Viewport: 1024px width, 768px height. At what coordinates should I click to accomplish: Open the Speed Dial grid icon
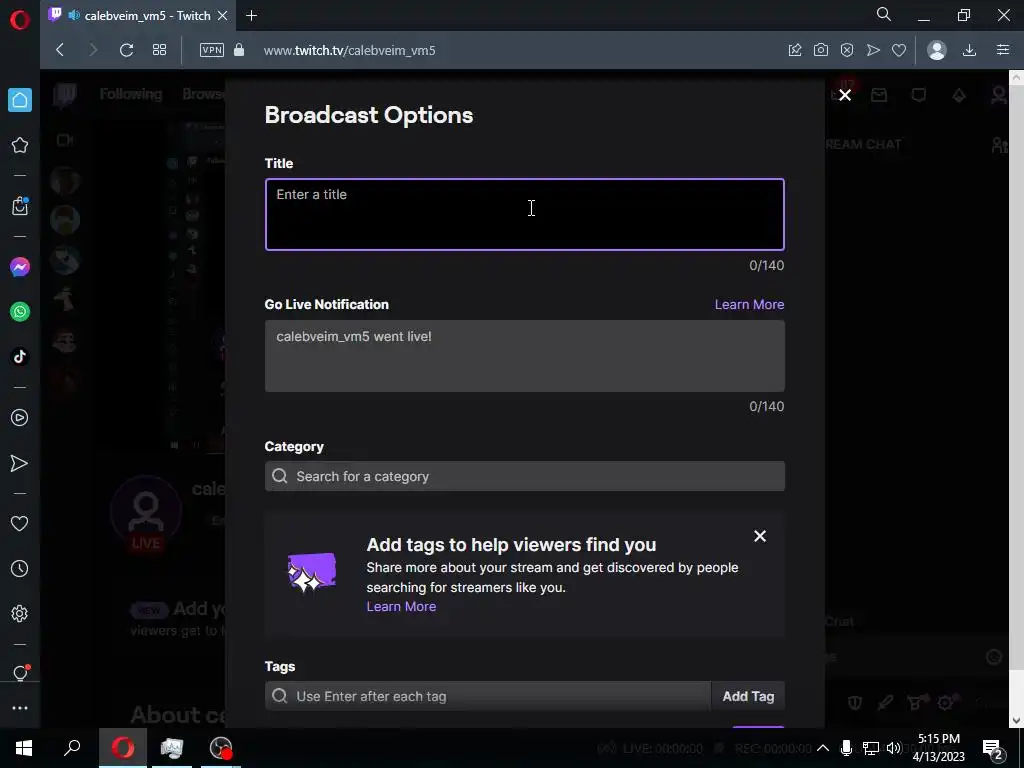(x=159, y=50)
